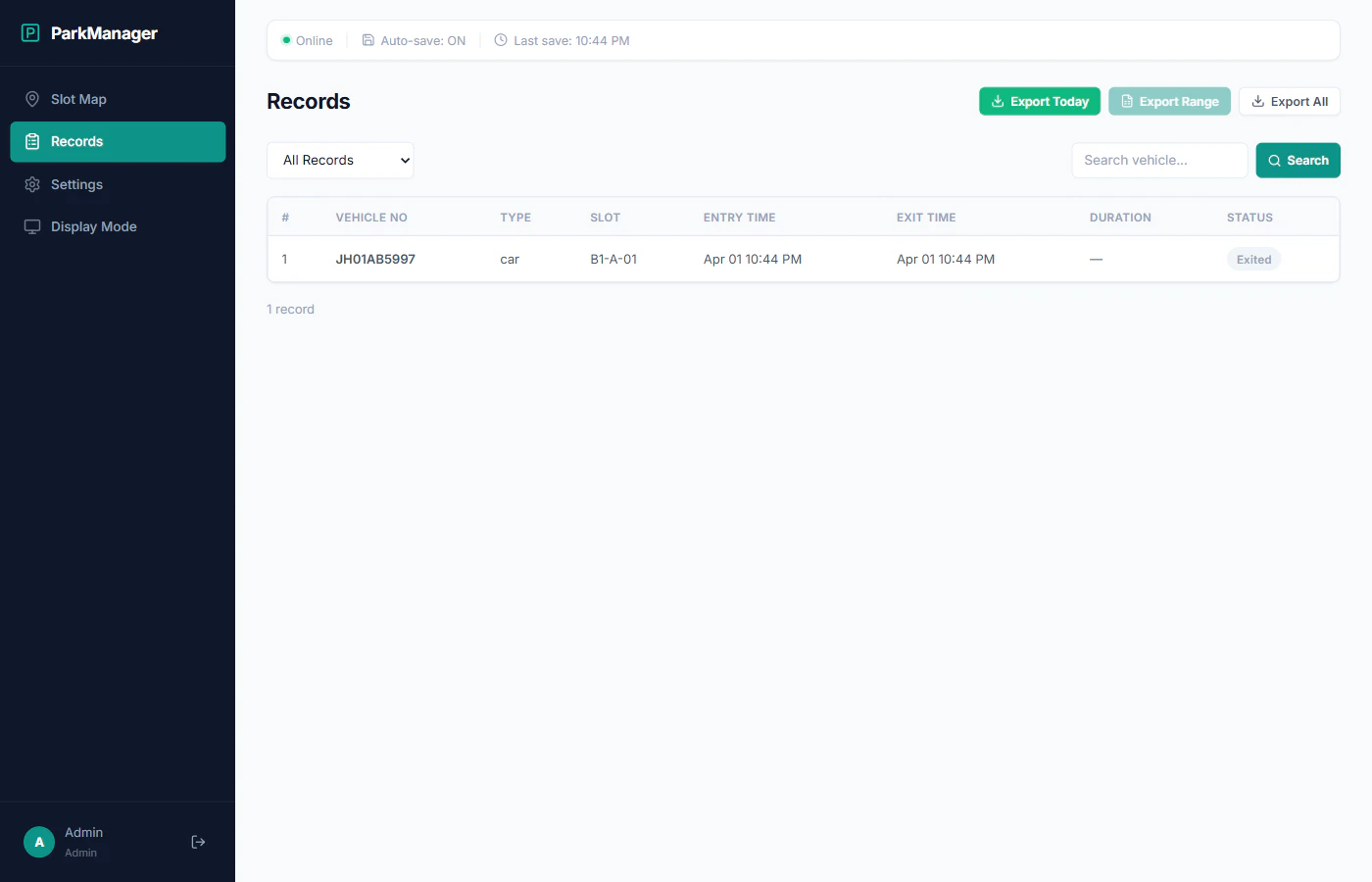This screenshot has height=882, width=1372.
Task: Click the Export All button
Action: click(x=1290, y=101)
